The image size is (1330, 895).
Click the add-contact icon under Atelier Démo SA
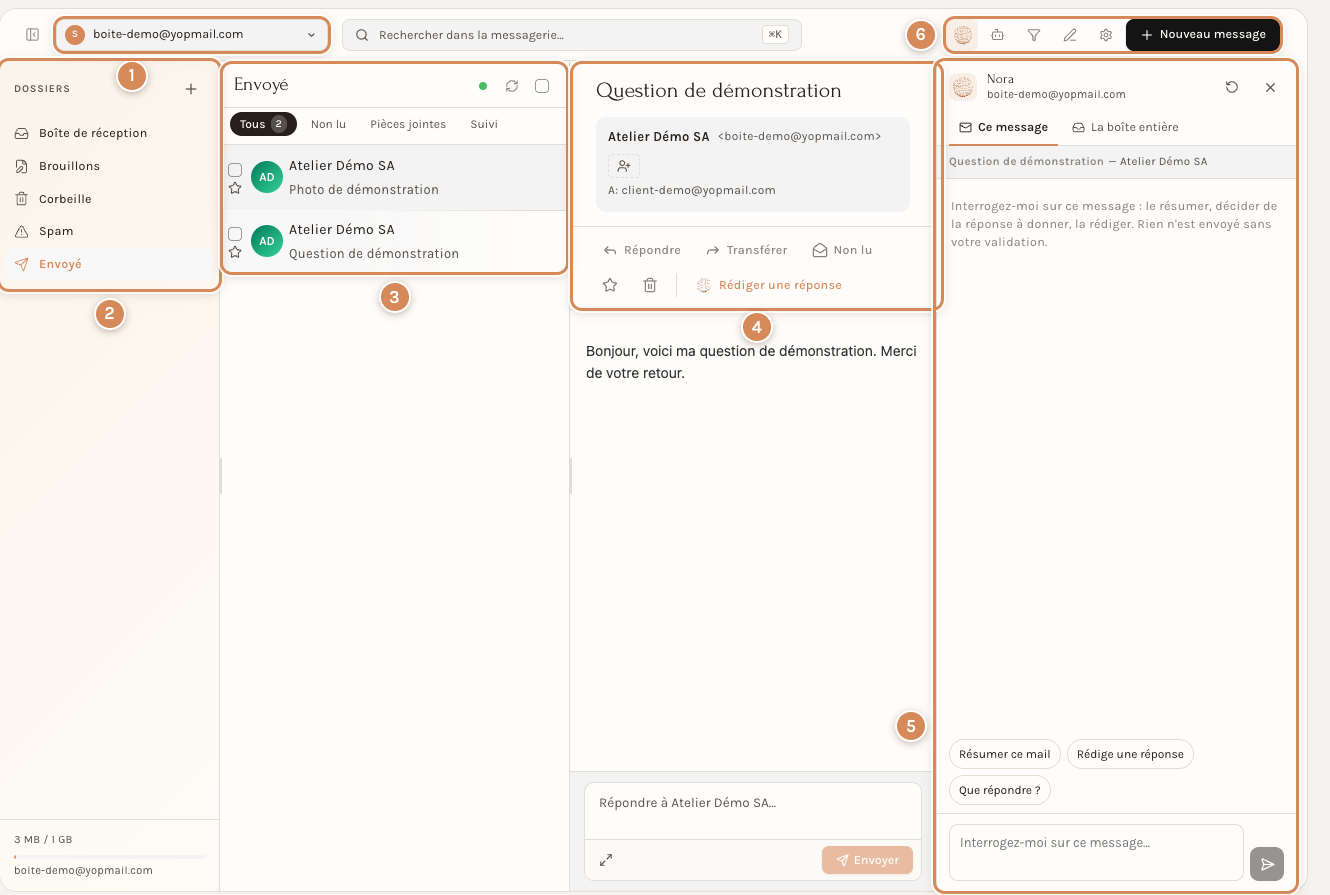click(x=624, y=166)
